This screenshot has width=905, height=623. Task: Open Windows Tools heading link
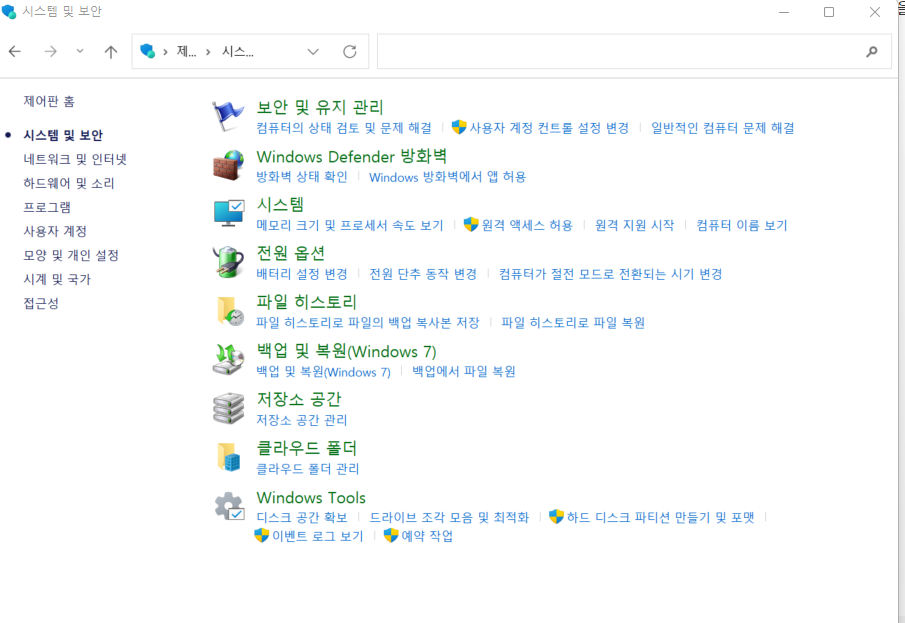coord(311,497)
